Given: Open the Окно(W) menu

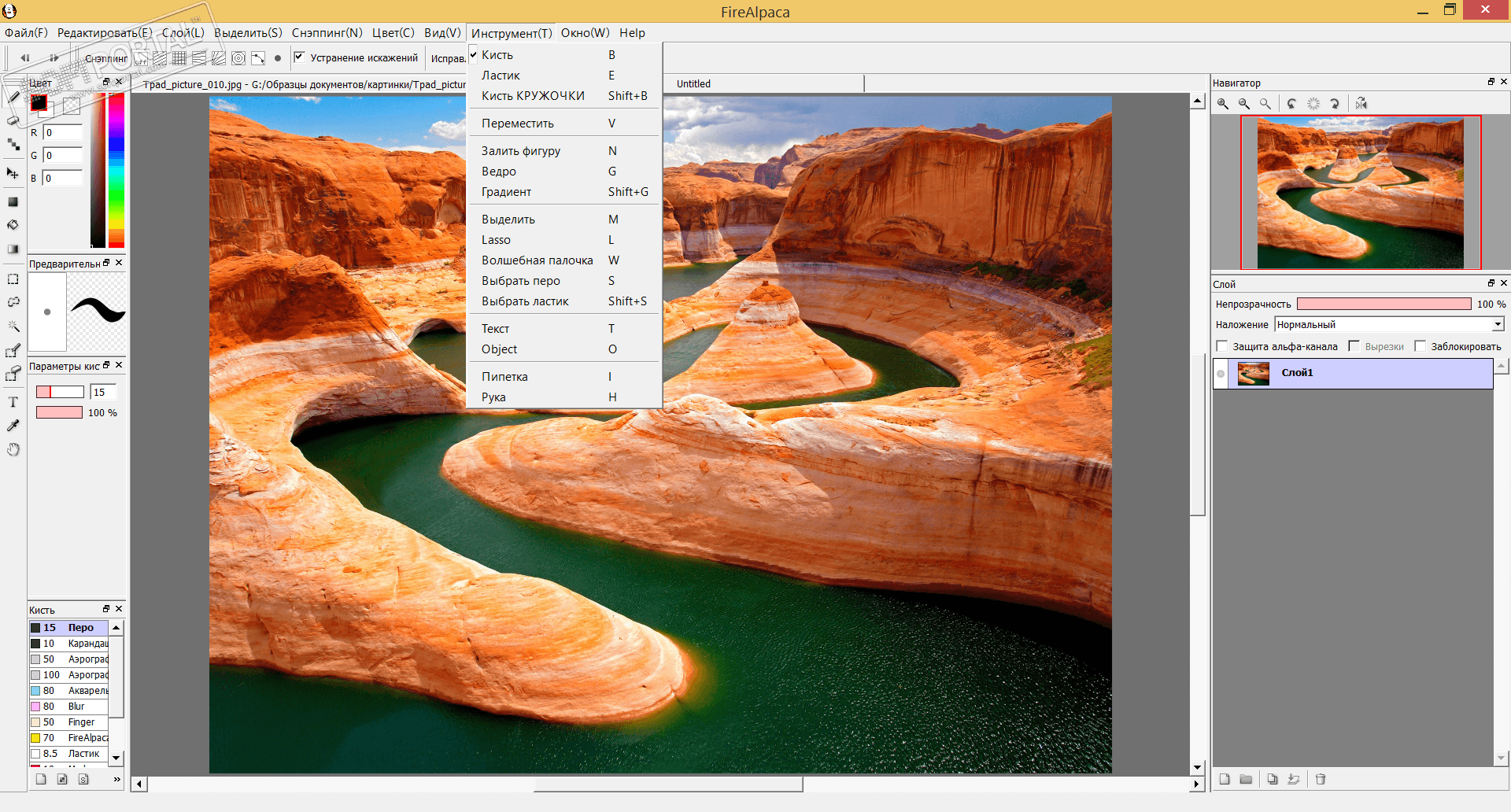Looking at the screenshot, I should pyautogui.click(x=586, y=33).
